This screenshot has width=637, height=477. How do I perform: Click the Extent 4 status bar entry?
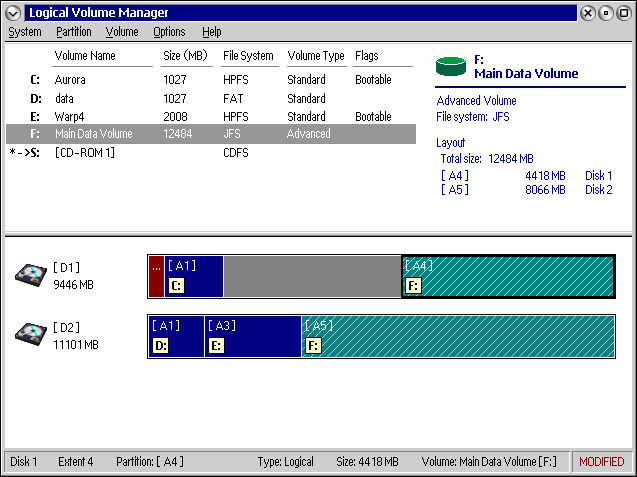pos(76,462)
